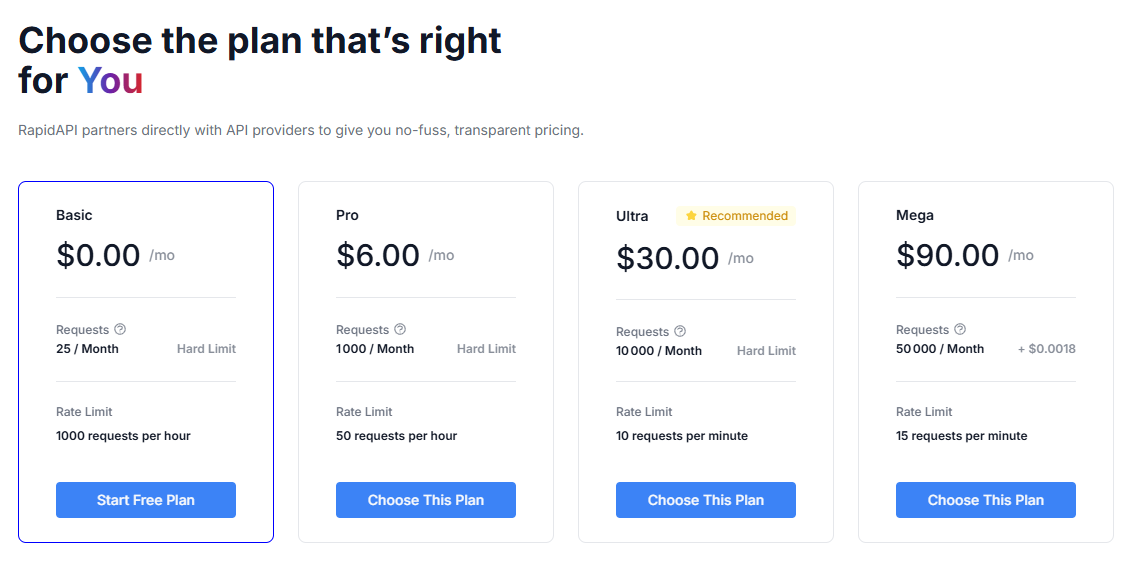The height and width of the screenshot is (580, 1130).
Task: Click Hard Limit label in Ultra plan
Action: (766, 351)
